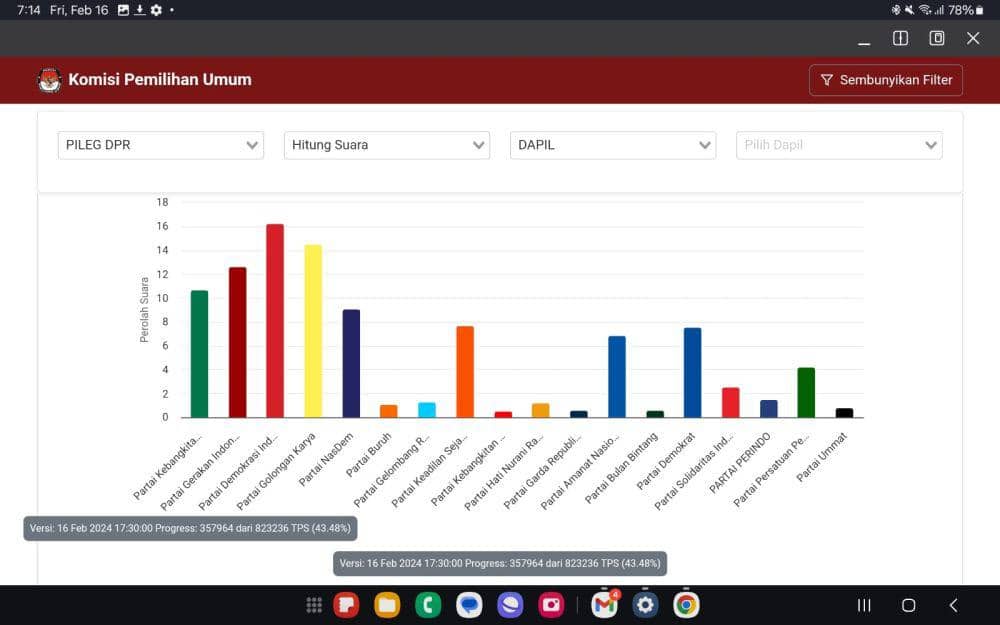This screenshot has width=1000, height=625.
Task: Click the Partai NasDem axis label
Action: coord(326,459)
